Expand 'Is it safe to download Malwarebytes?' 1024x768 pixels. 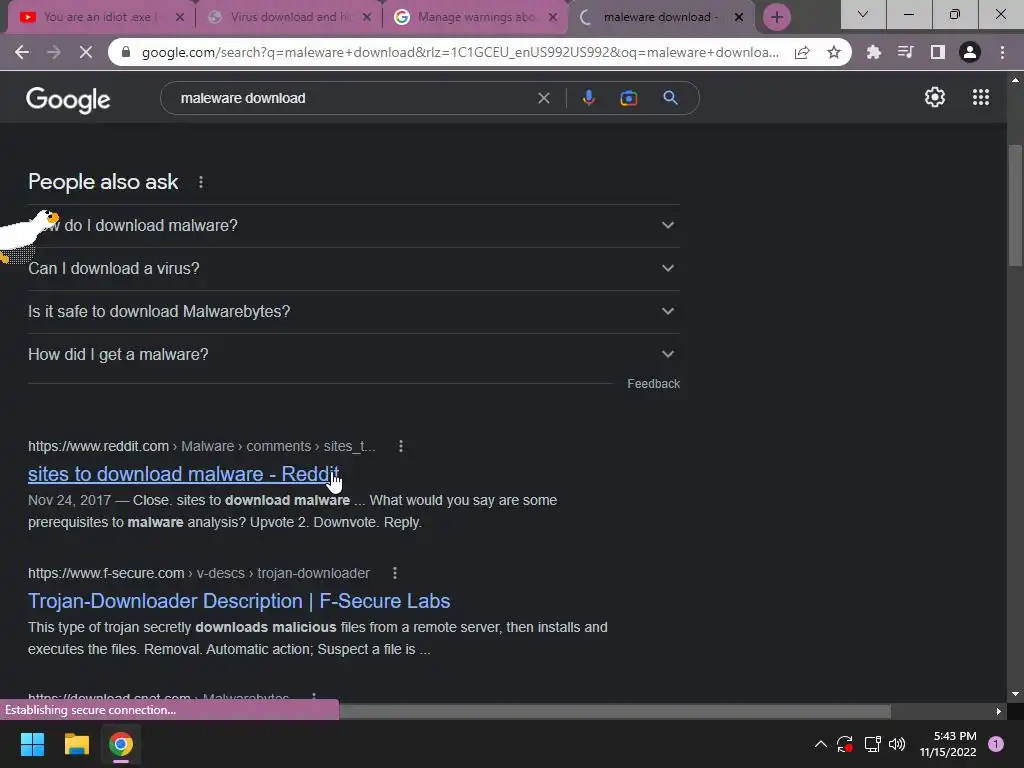[x=353, y=312]
